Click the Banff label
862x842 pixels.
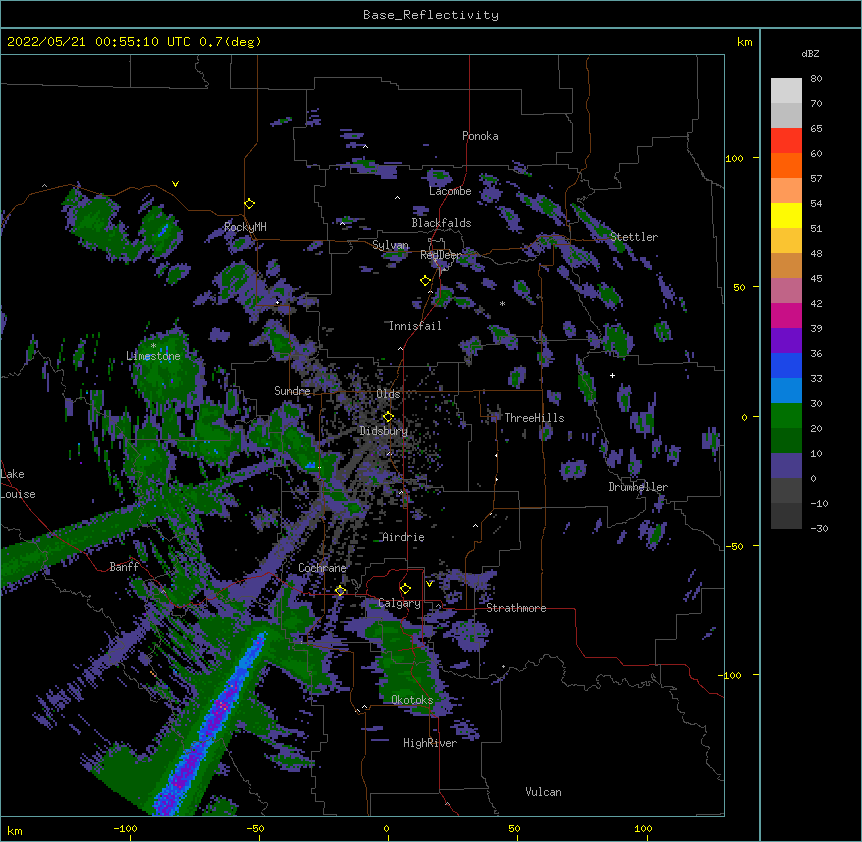pyautogui.click(x=124, y=567)
